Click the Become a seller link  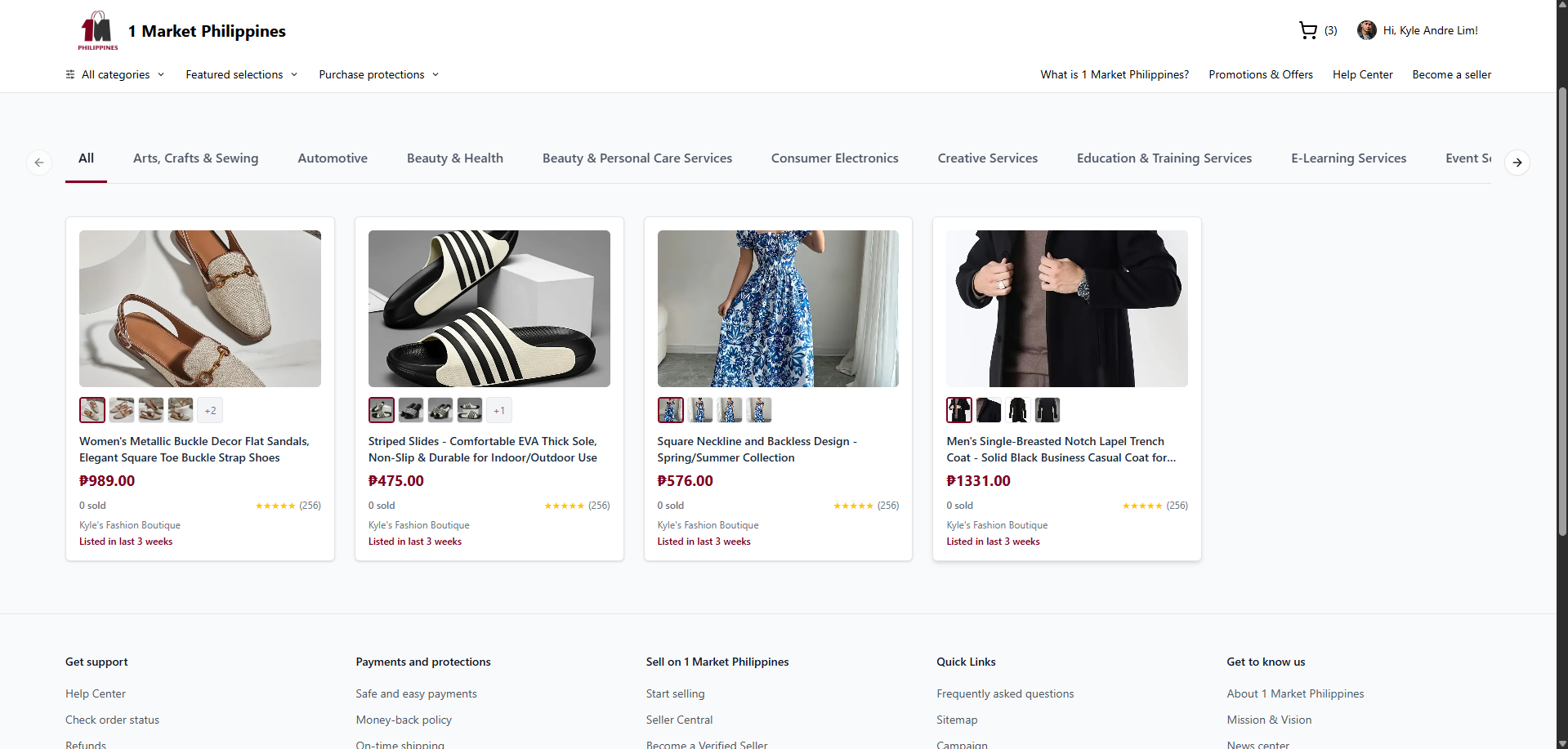(x=1451, y=74)
